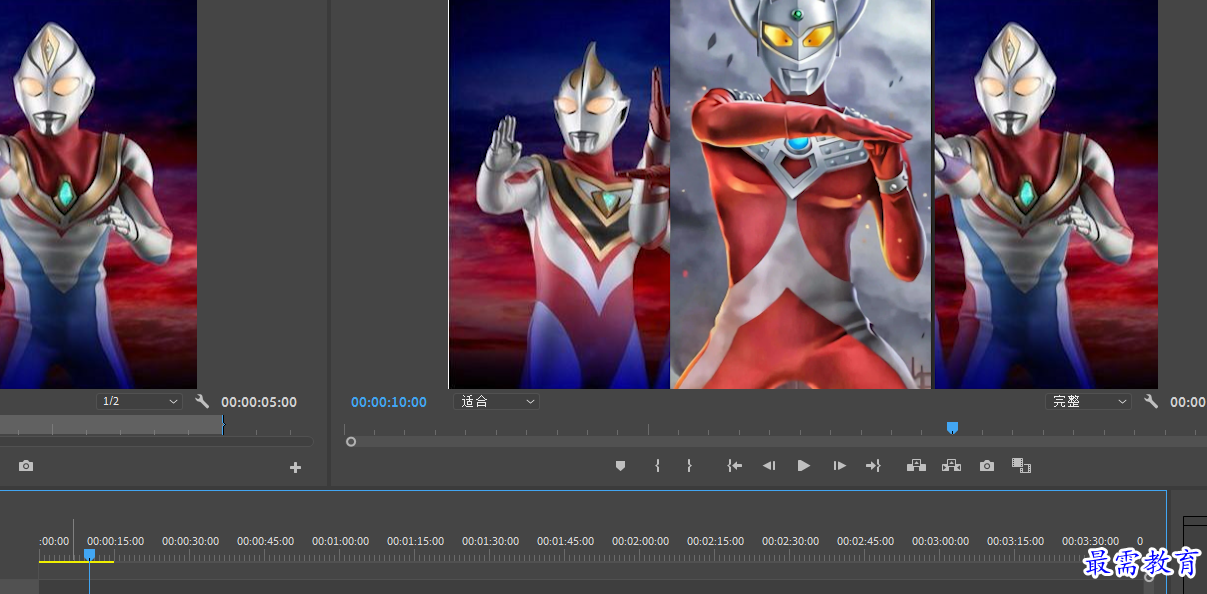Go to Out point in Program monitor

click(x=873, y=466)
